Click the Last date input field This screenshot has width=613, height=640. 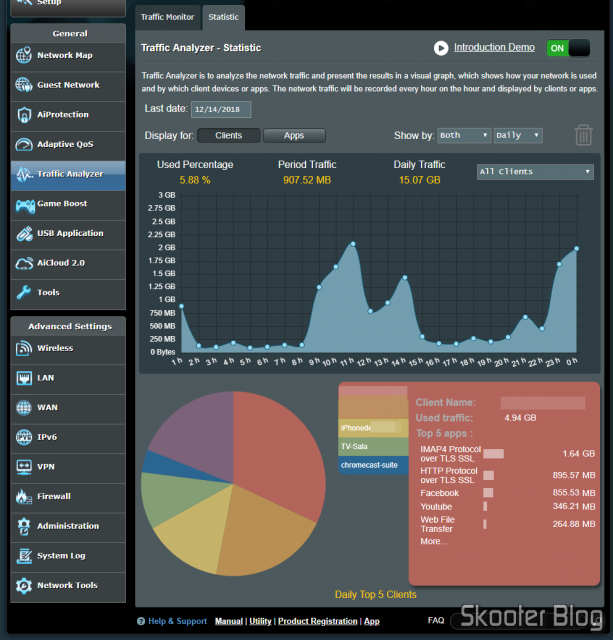(x=221, y=109)
